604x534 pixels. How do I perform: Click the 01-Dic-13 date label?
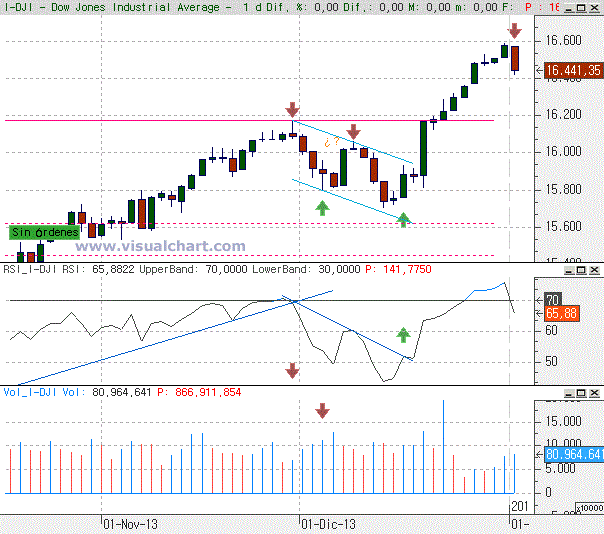328,524
